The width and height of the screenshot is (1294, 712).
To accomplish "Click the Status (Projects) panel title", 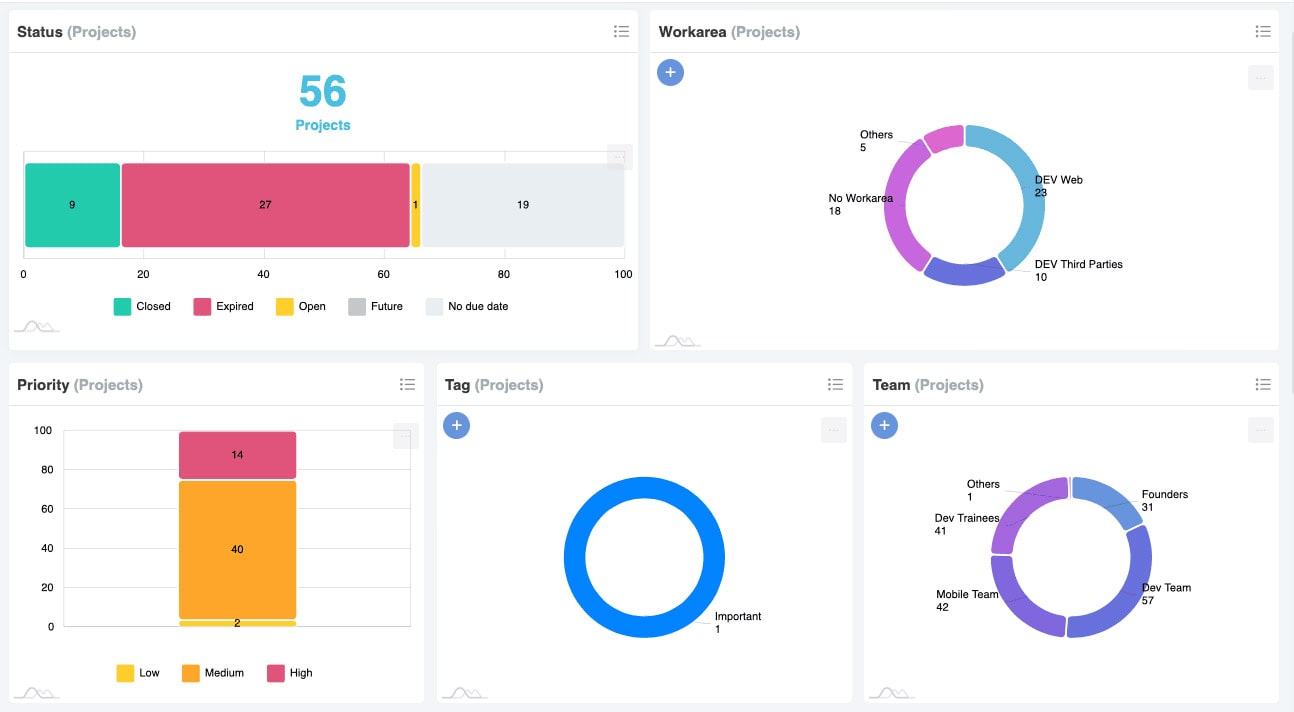I will 76,32.
